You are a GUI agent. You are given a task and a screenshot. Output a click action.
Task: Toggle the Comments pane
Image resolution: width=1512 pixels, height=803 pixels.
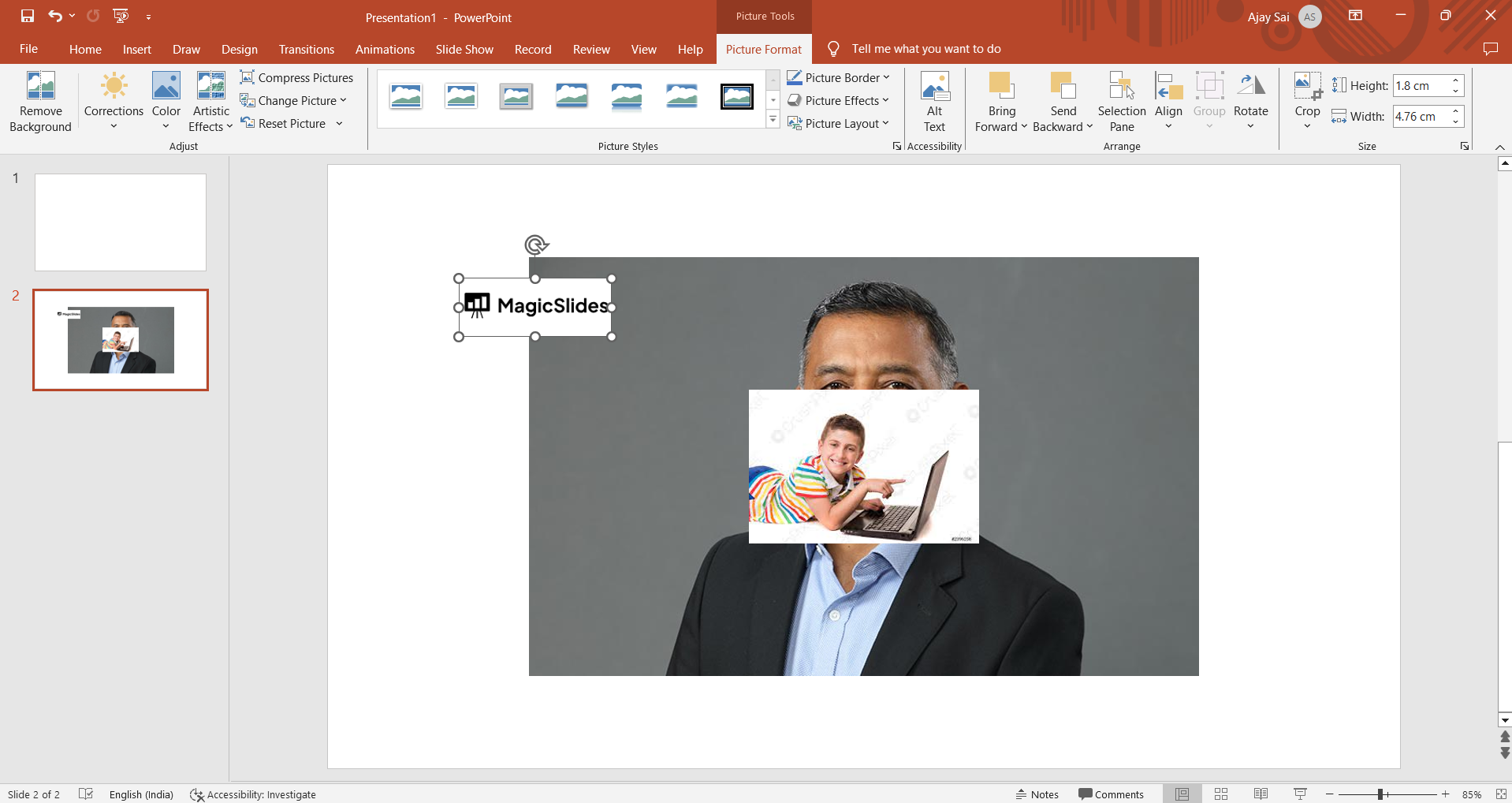point(1111,794)
